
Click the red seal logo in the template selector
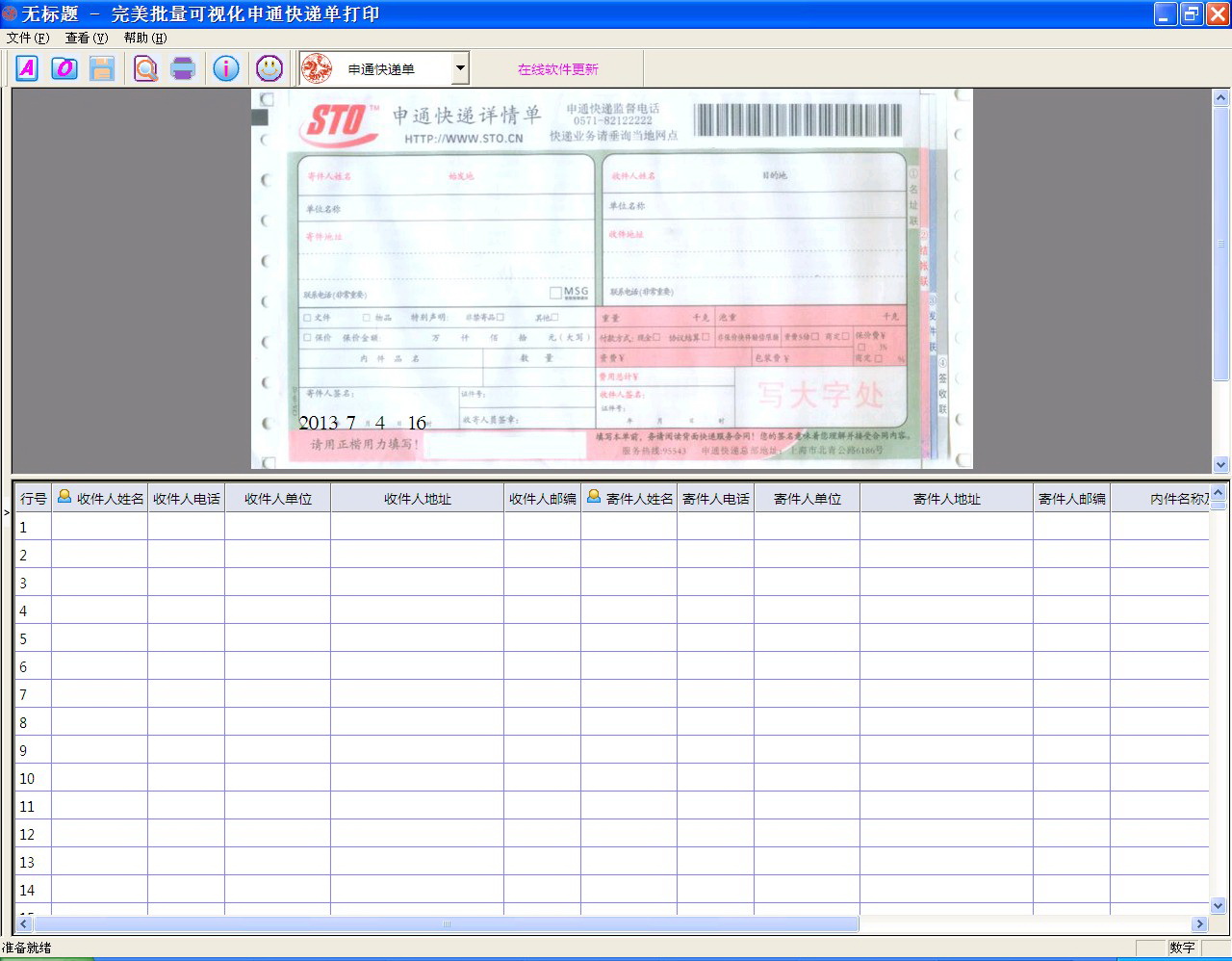pos(317,68)
